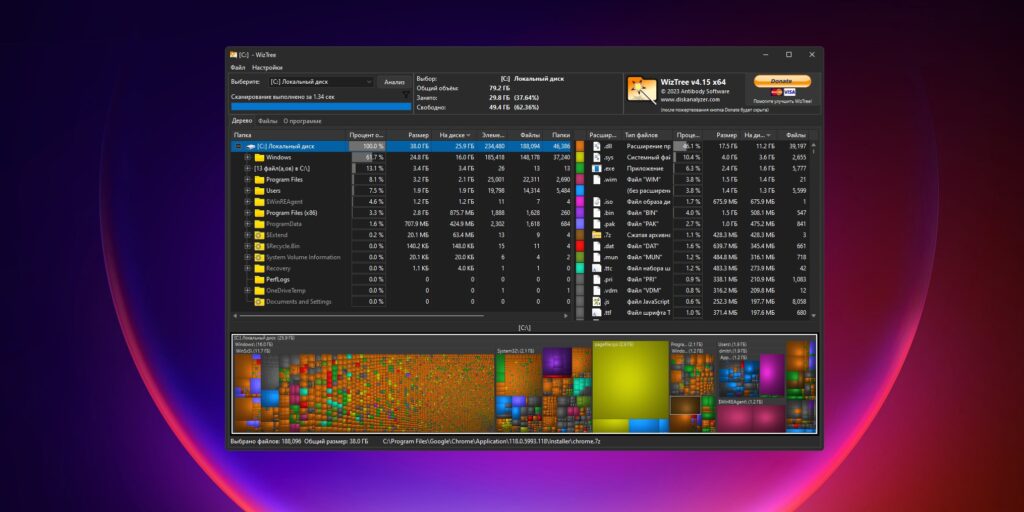This screenshot has width=1024, height=512.
Task: Click the yellow Donate button
Action: (782, 81)
